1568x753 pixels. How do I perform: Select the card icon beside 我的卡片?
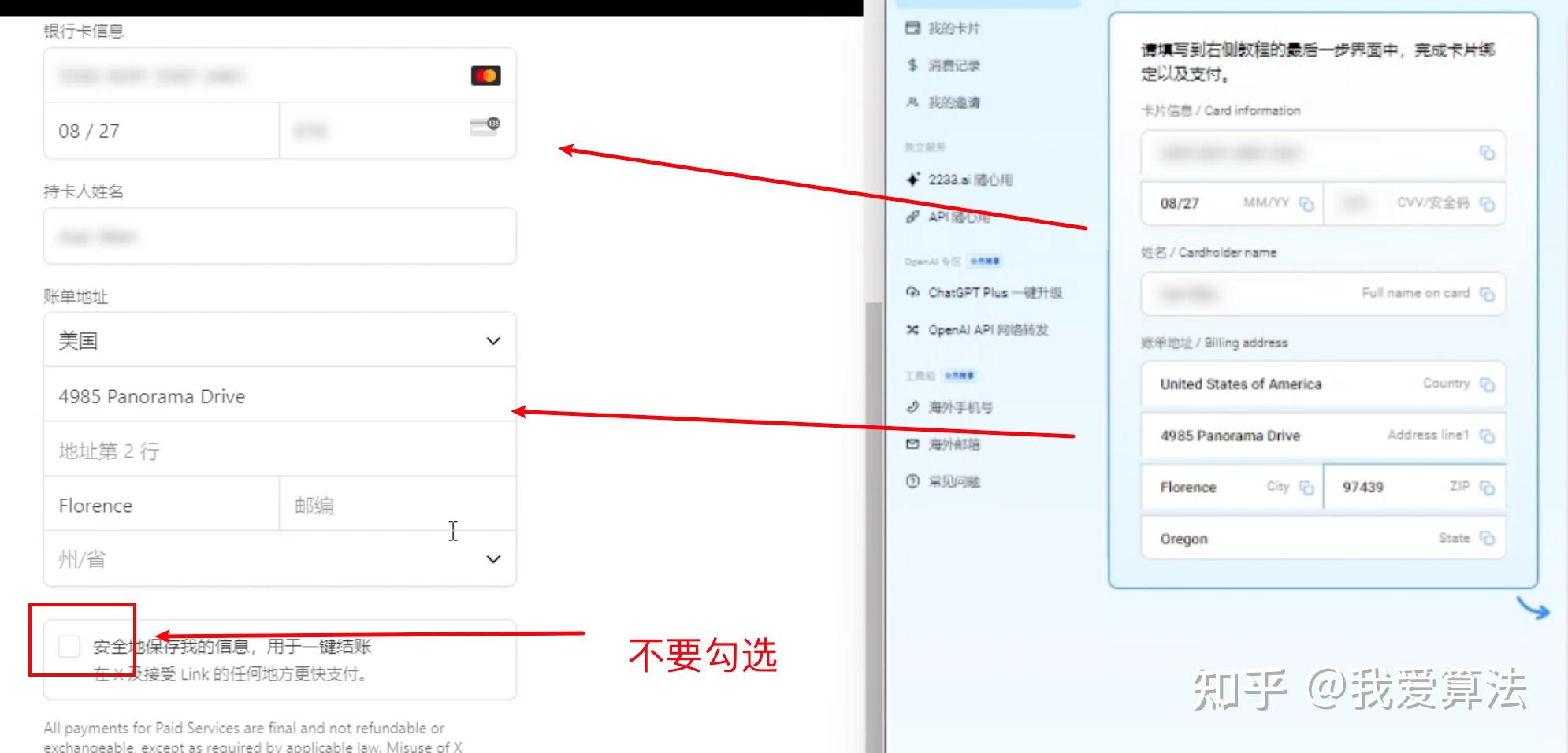coord(912,28)
